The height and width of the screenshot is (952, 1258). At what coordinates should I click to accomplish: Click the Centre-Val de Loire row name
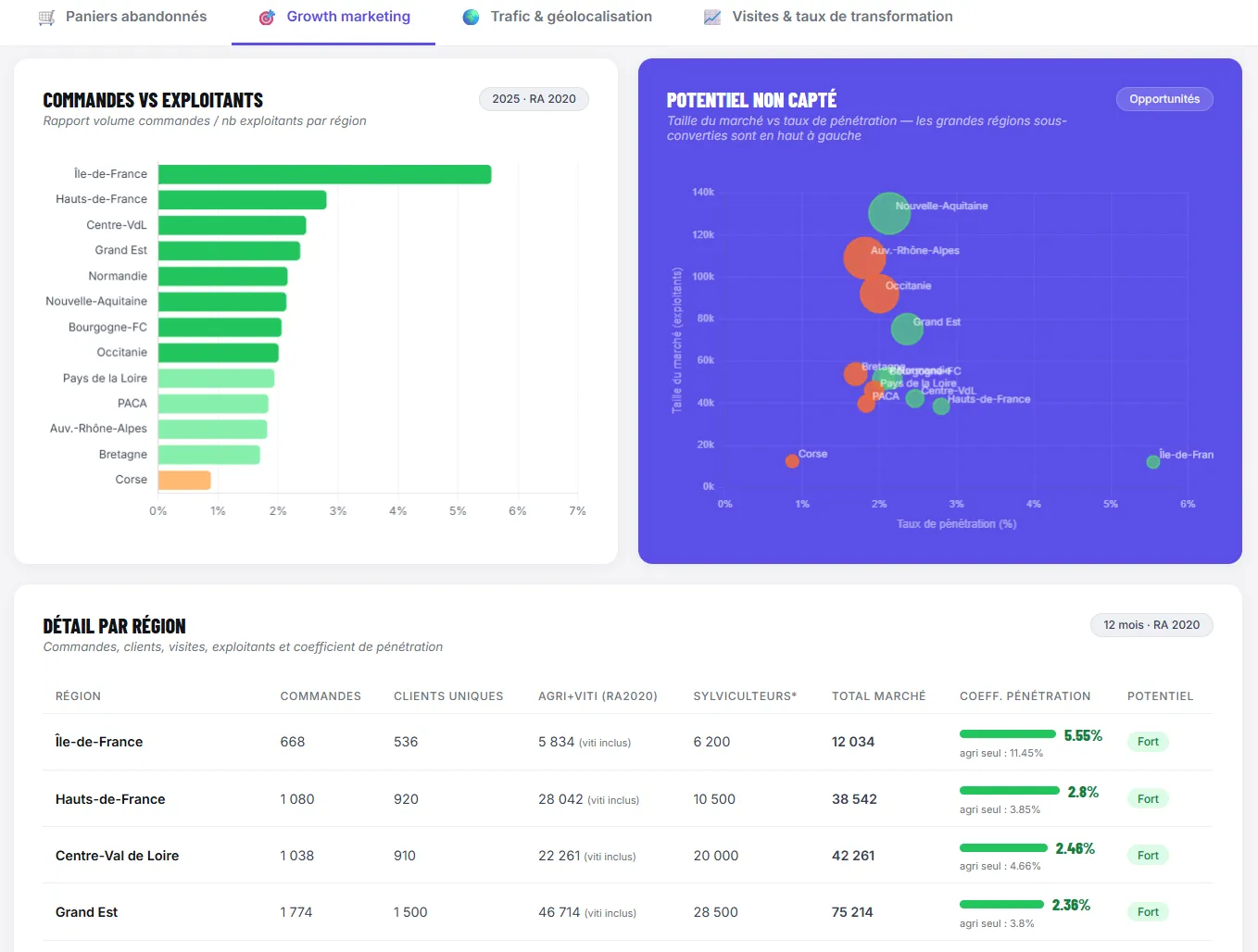pos(117,856)
